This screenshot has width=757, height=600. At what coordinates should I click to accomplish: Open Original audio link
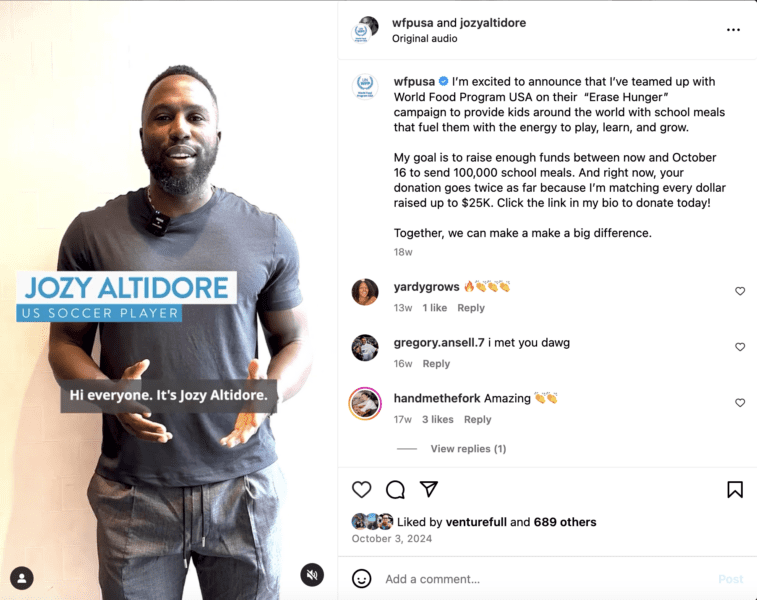(424, 39)
